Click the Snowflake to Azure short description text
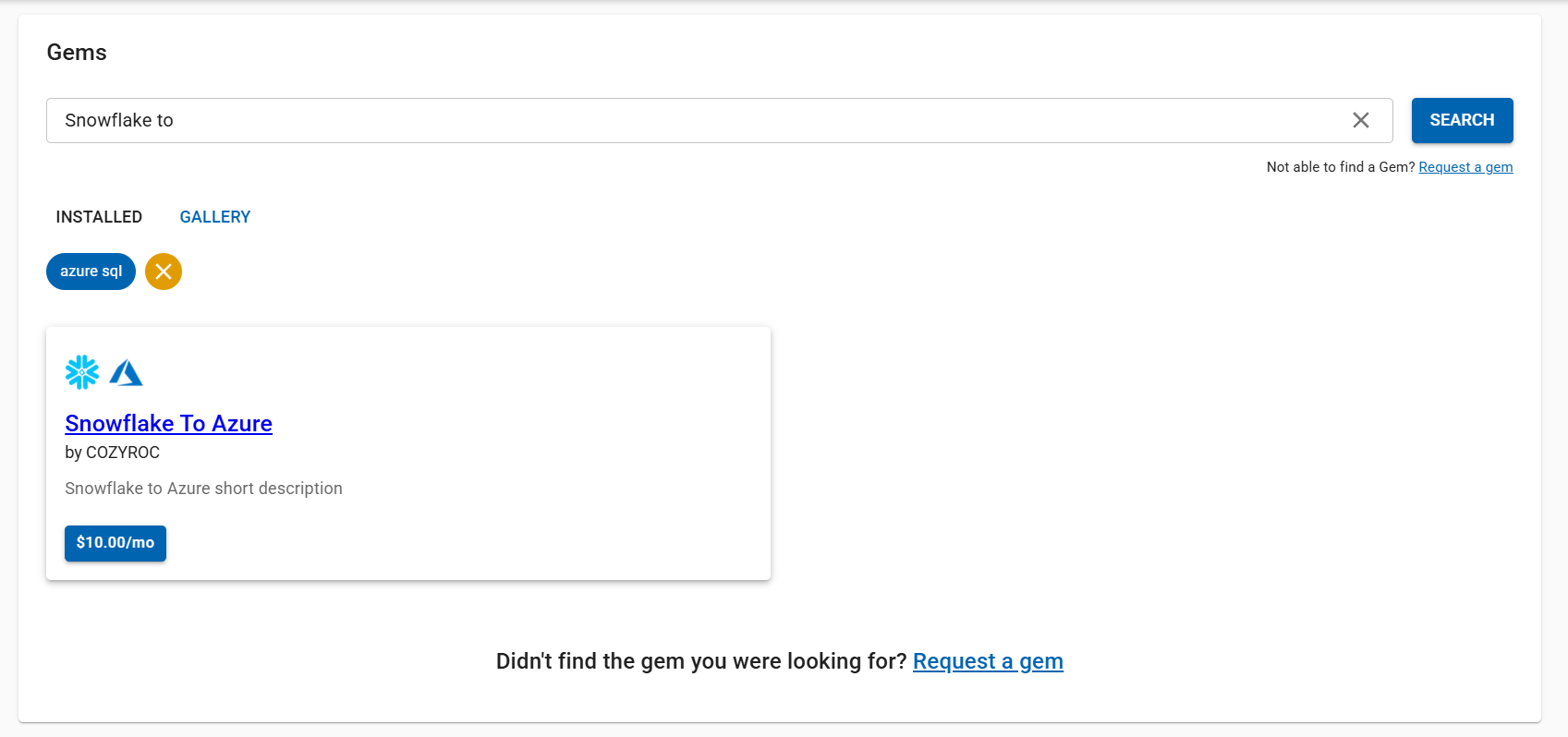This screenshot has width=1568, height=737. coord(203,489)
